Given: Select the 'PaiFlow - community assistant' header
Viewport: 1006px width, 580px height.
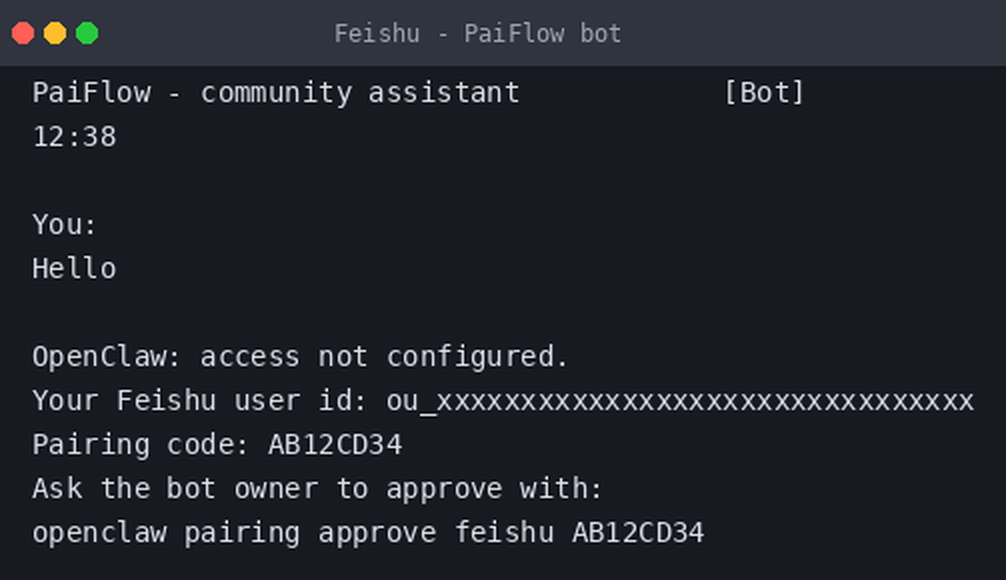Looking at the screenshot, I should [276, 93].
